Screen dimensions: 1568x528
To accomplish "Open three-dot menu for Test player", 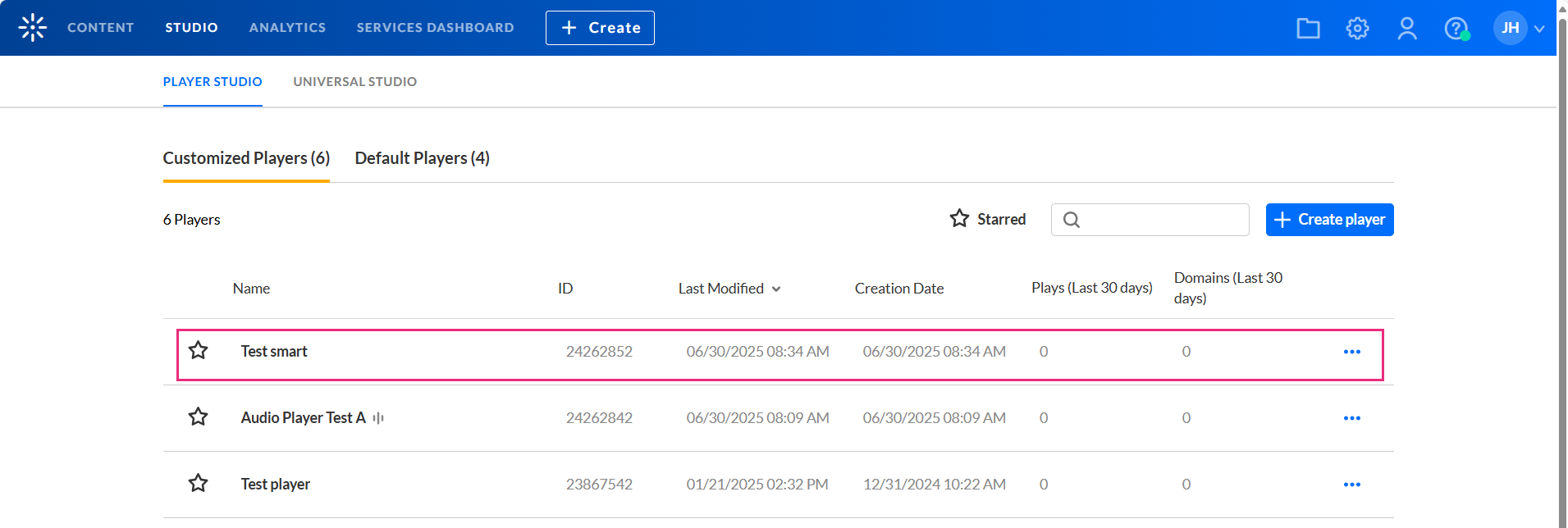I will tap(1351, 485).
